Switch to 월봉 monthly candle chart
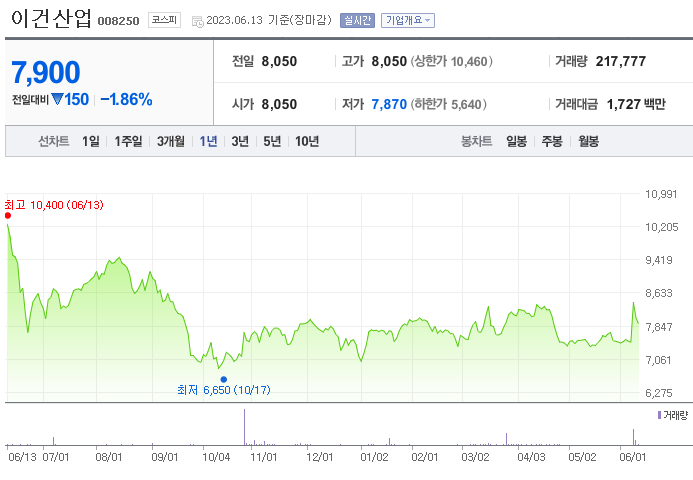This screenshot has height=480, width=693. point(588,141)
